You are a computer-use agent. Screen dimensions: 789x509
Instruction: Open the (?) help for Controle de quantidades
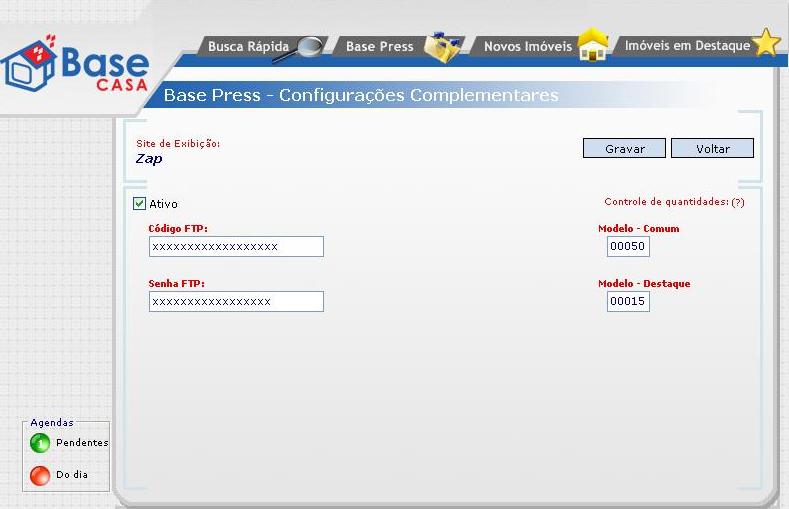coord(738,202)
